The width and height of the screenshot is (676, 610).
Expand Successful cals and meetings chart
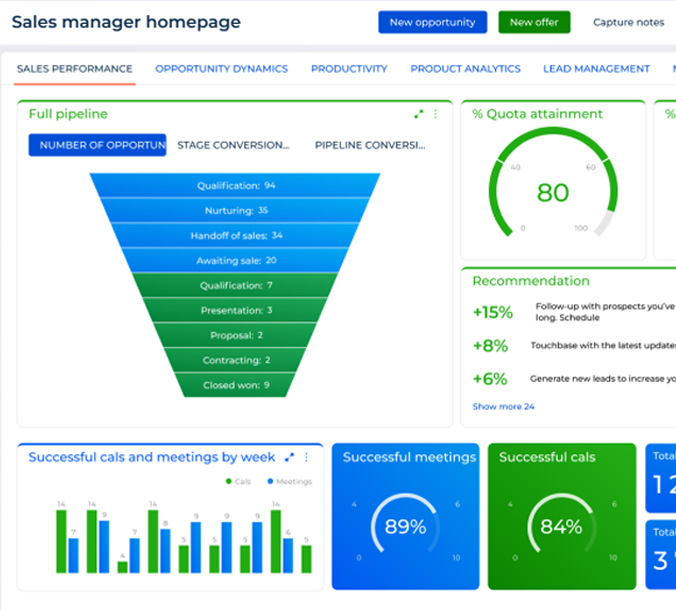click(x=290, y=457)
